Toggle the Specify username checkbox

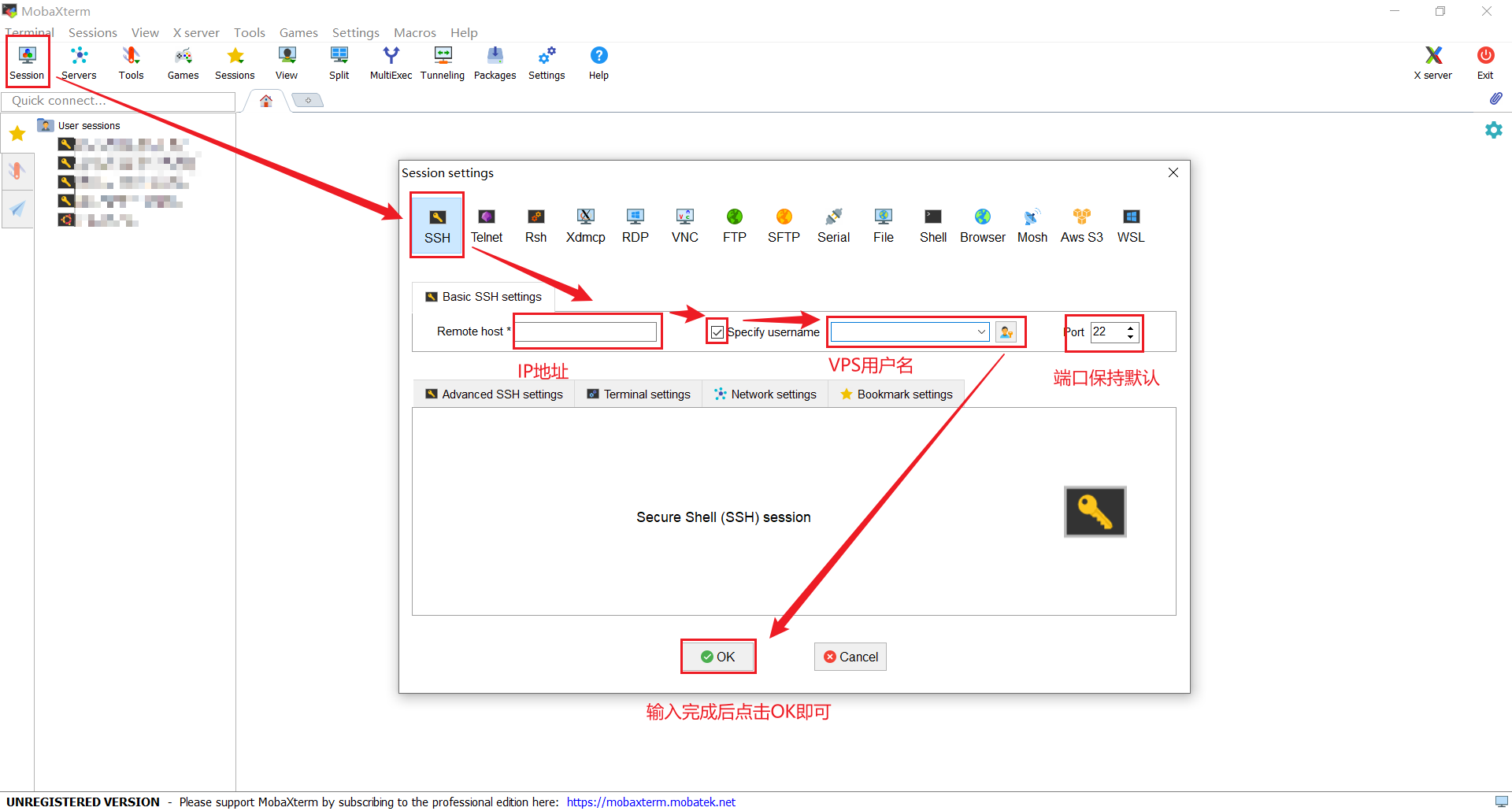pos(717,332)
